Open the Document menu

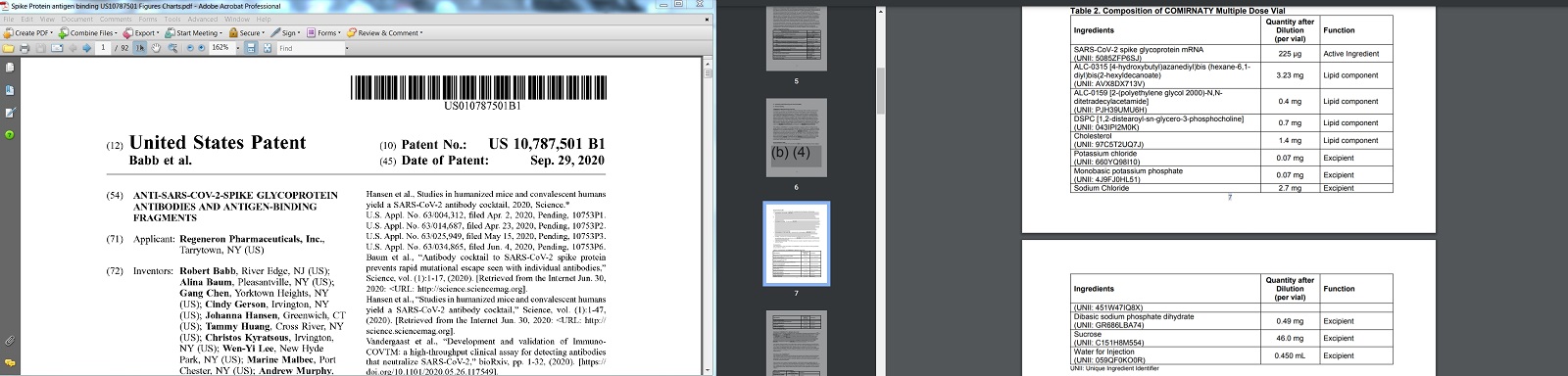76,19
